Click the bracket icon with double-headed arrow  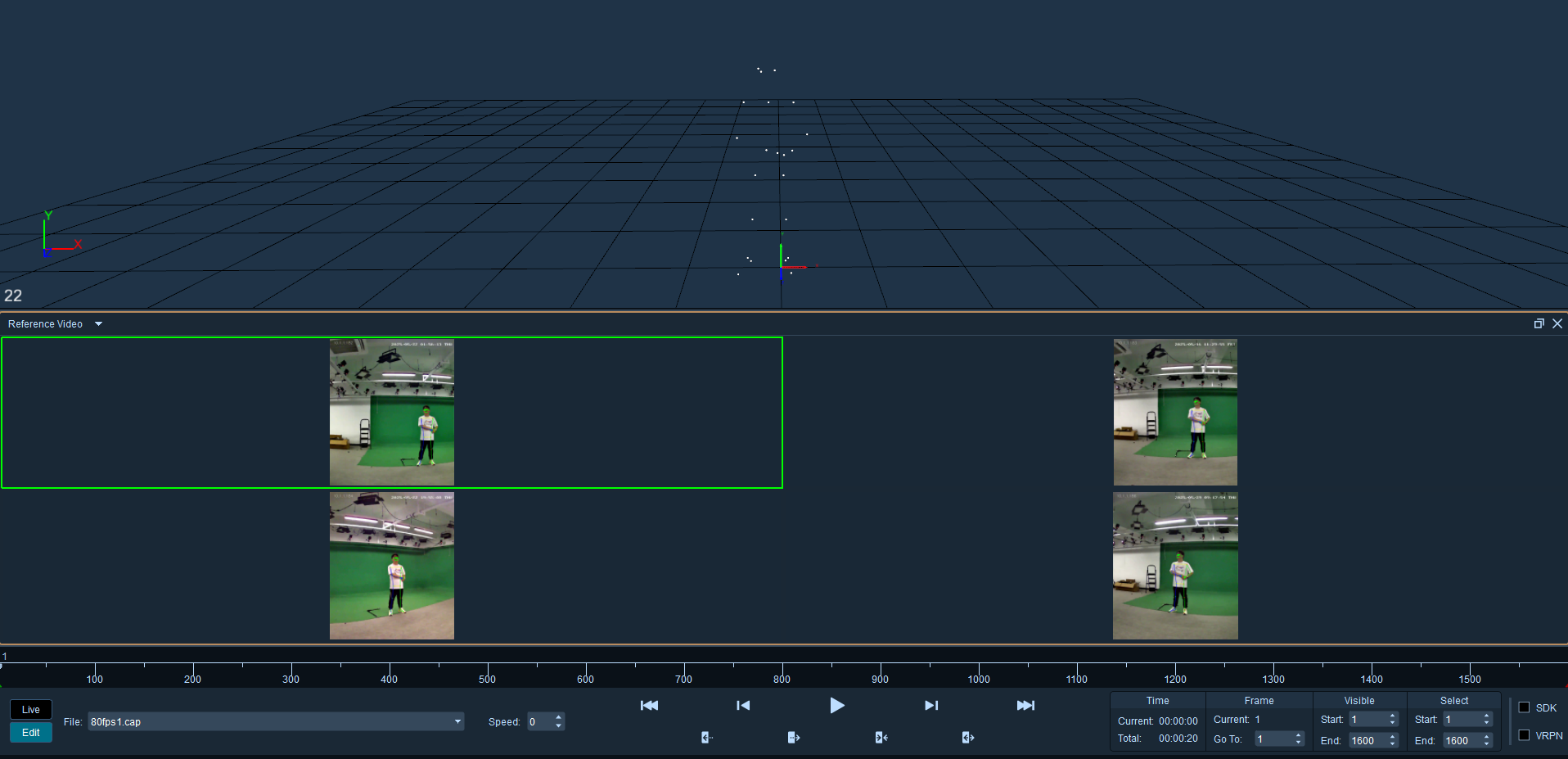tap(968, 738)
